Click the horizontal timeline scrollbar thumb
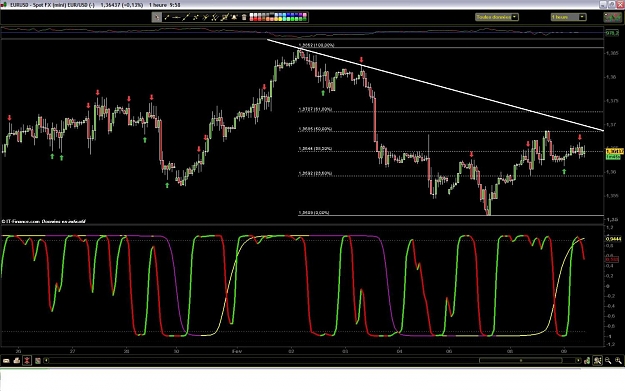The height and width of the screenshot is (391, 625). tap(521, 361)
